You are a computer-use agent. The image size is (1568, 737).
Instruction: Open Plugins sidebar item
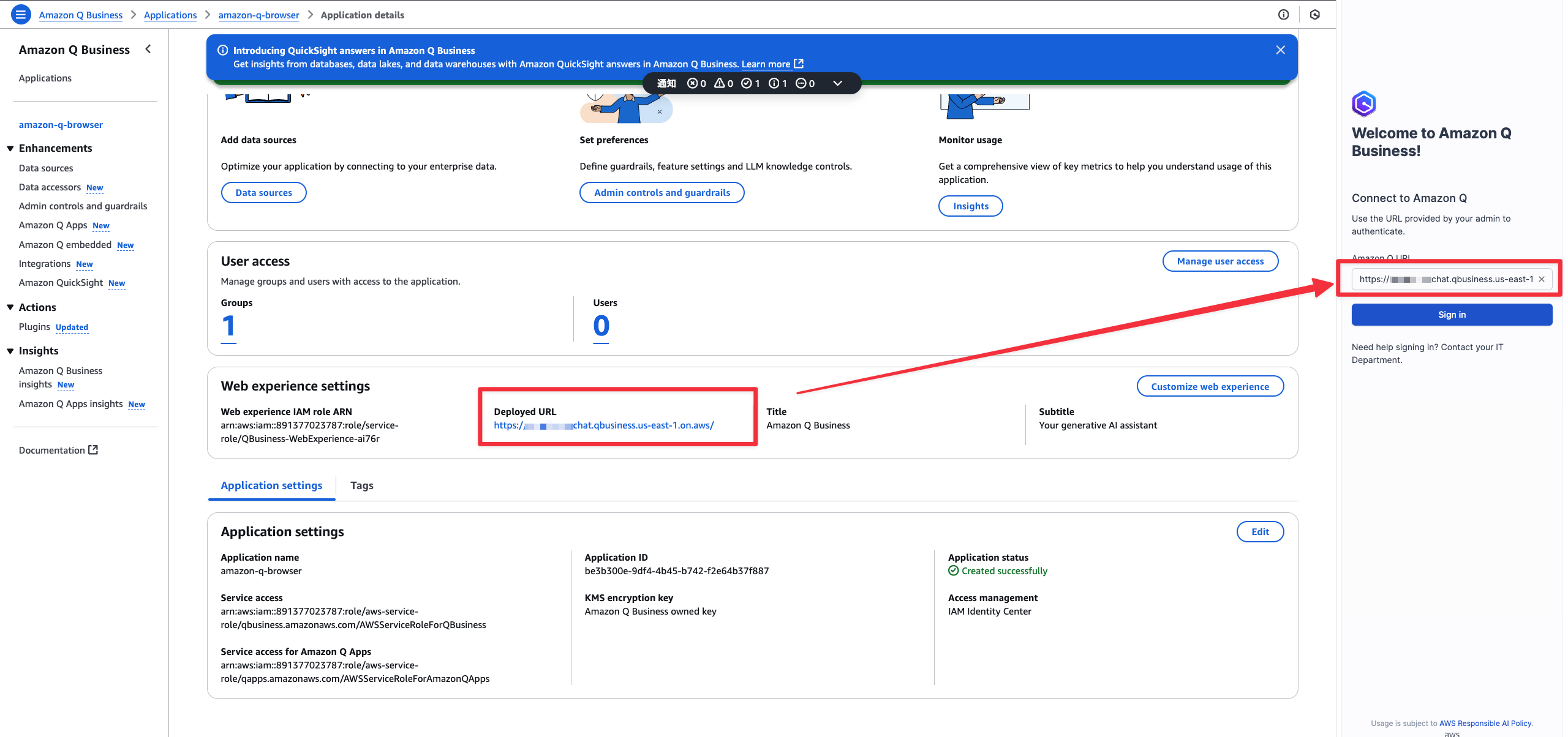(34, 326)
